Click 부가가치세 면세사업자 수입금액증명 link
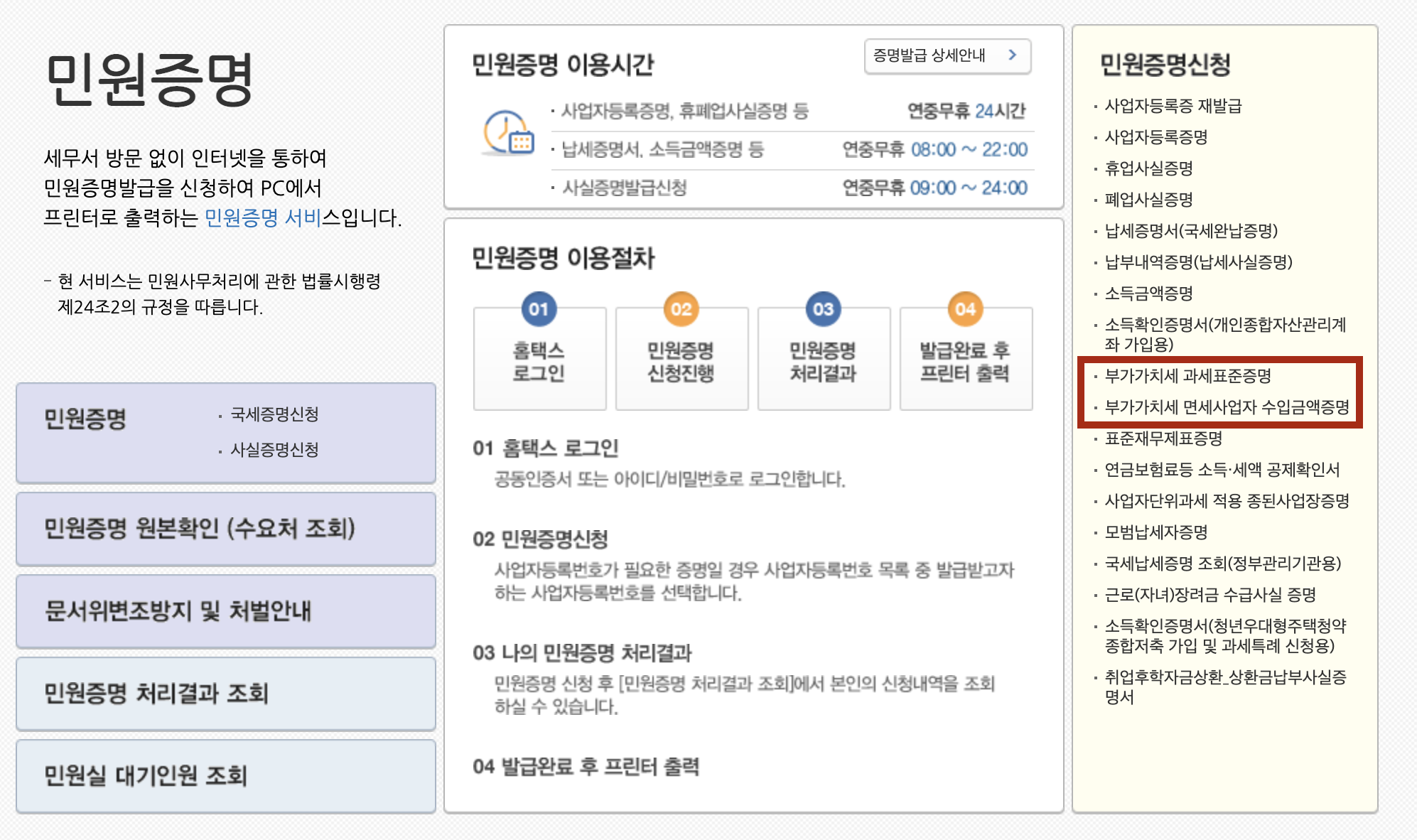The image size is (1417, 840). pos(1227,407)
